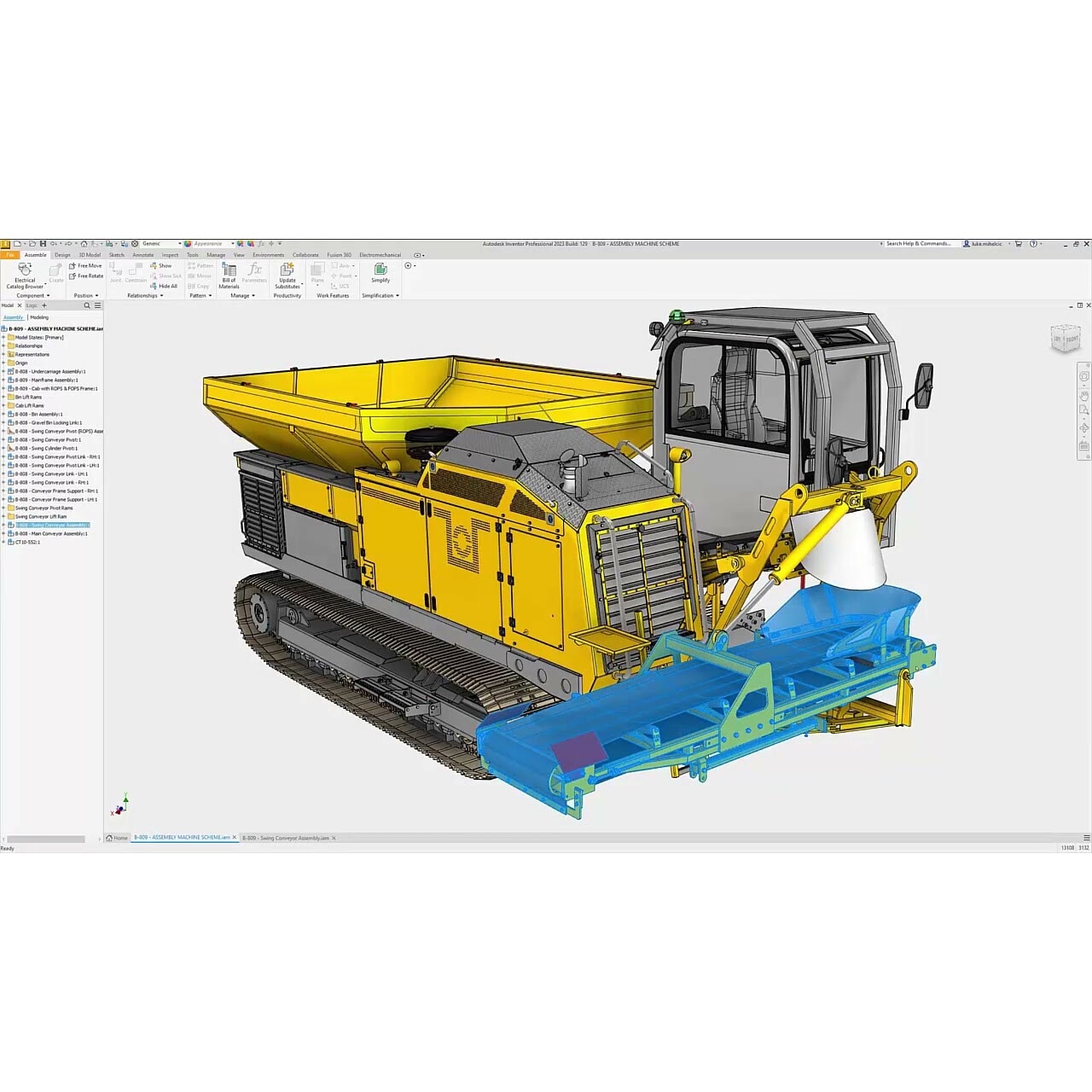Click the Hide All relationships icon
Viewport: 1092px width, 1092px height.
tap(167, 286)
